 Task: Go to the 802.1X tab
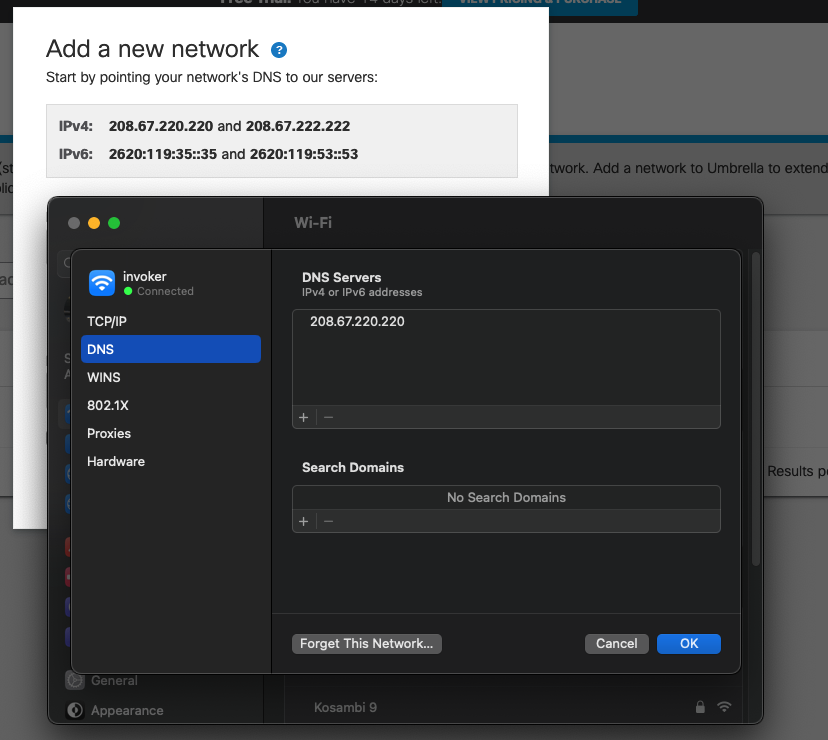click(108, 405)
